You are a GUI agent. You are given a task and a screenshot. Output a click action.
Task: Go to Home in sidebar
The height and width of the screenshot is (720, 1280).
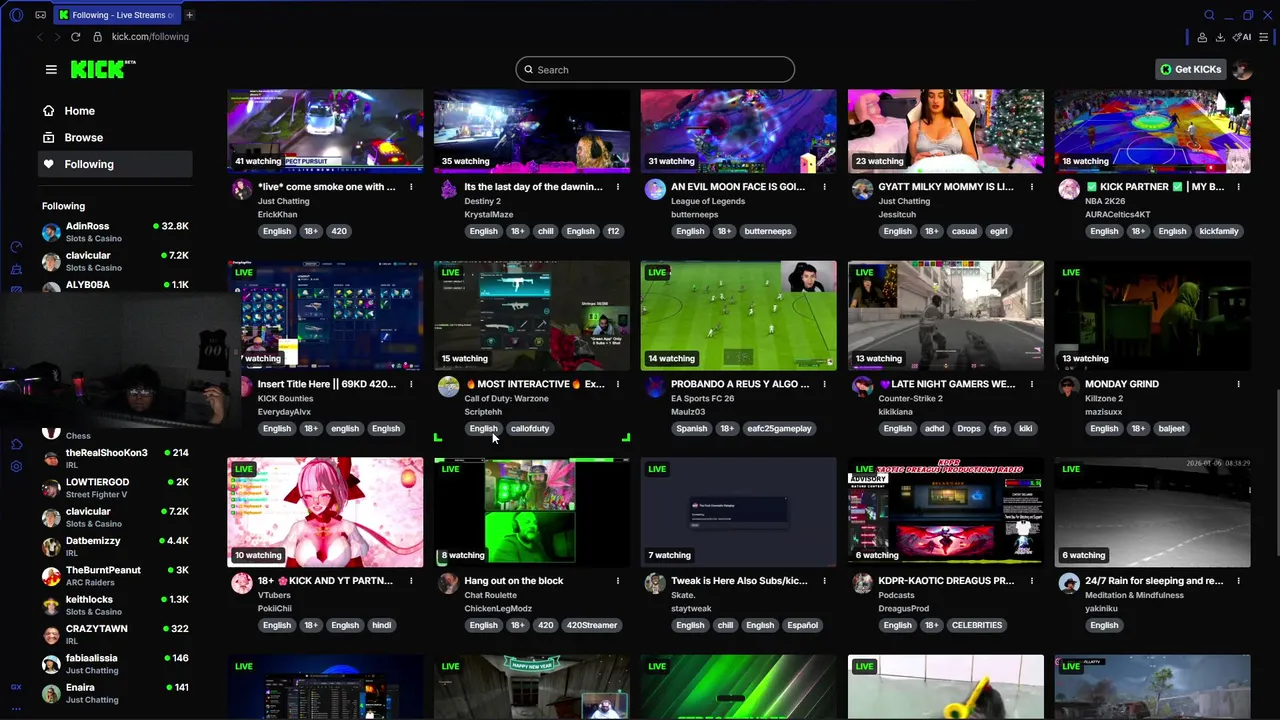click(x=115, y=111)
